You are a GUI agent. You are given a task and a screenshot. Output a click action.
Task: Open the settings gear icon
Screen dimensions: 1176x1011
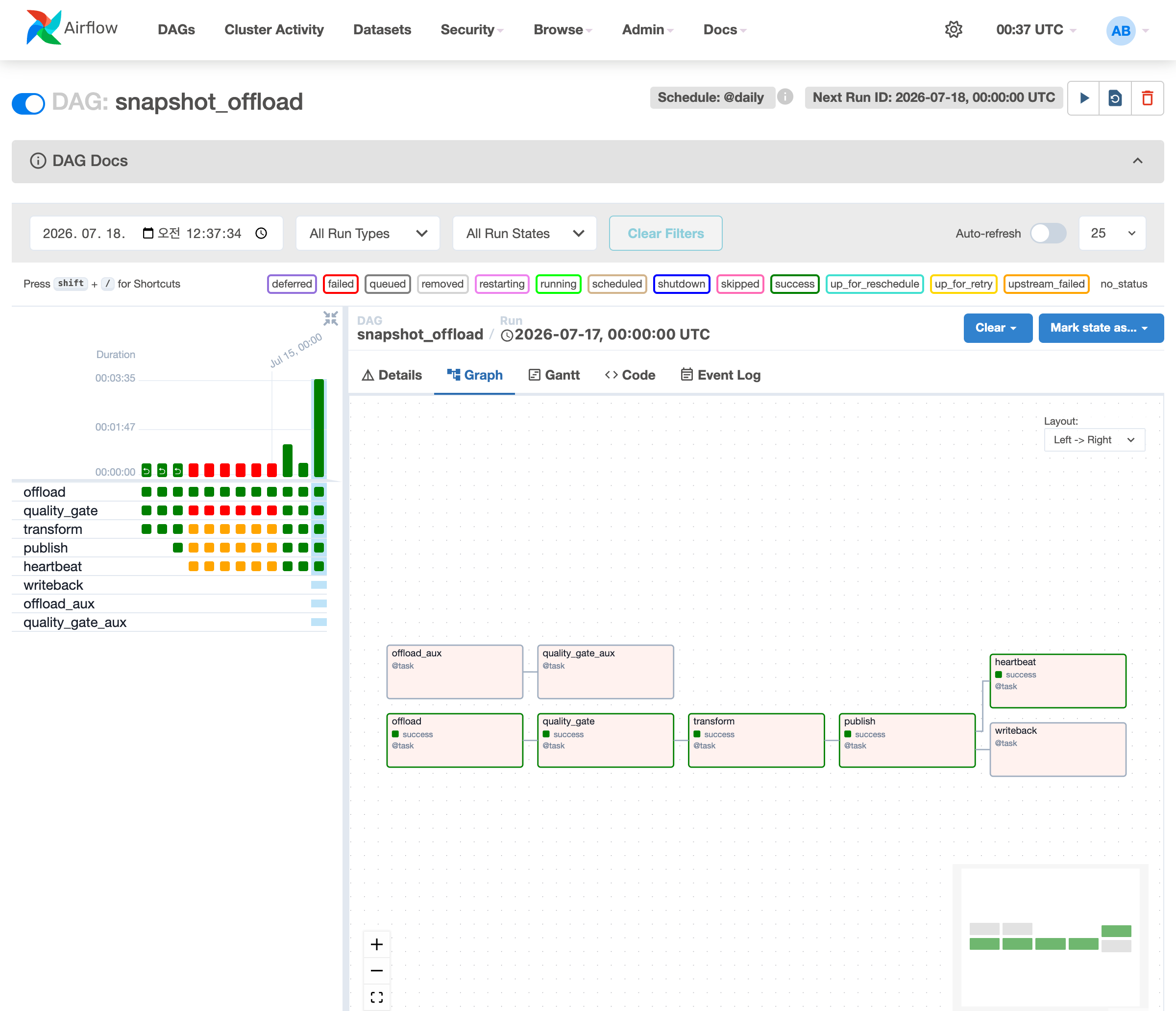click(x=953, y=29)
